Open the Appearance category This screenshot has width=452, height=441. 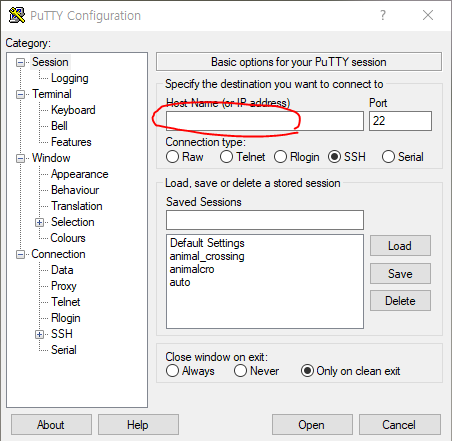point(79,174)
